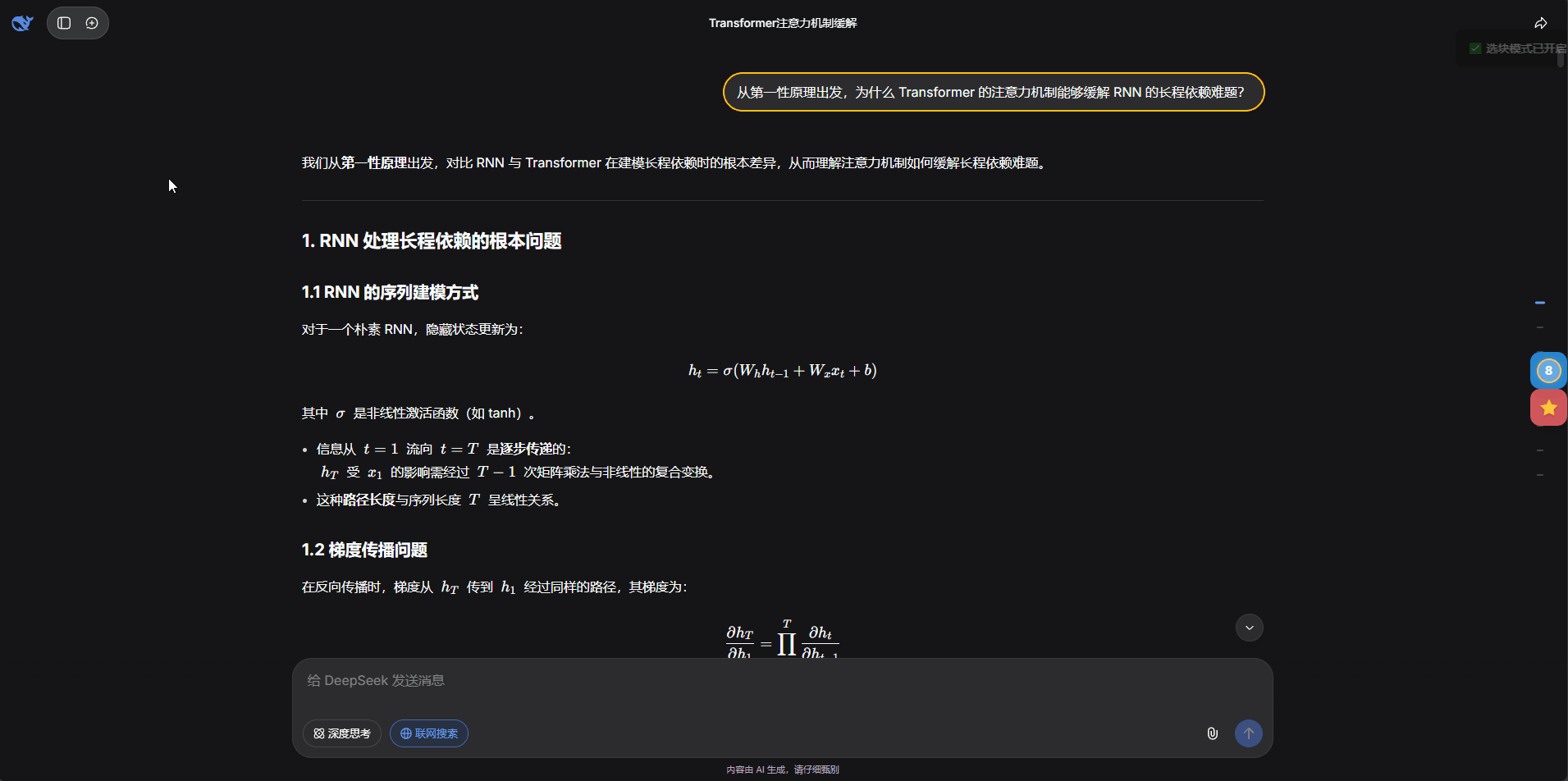Image resolution: width=1568 pixels, height=781 pixels.
Task: Click the scroll-to-bottom chevron button
Action: point(1249,628)
